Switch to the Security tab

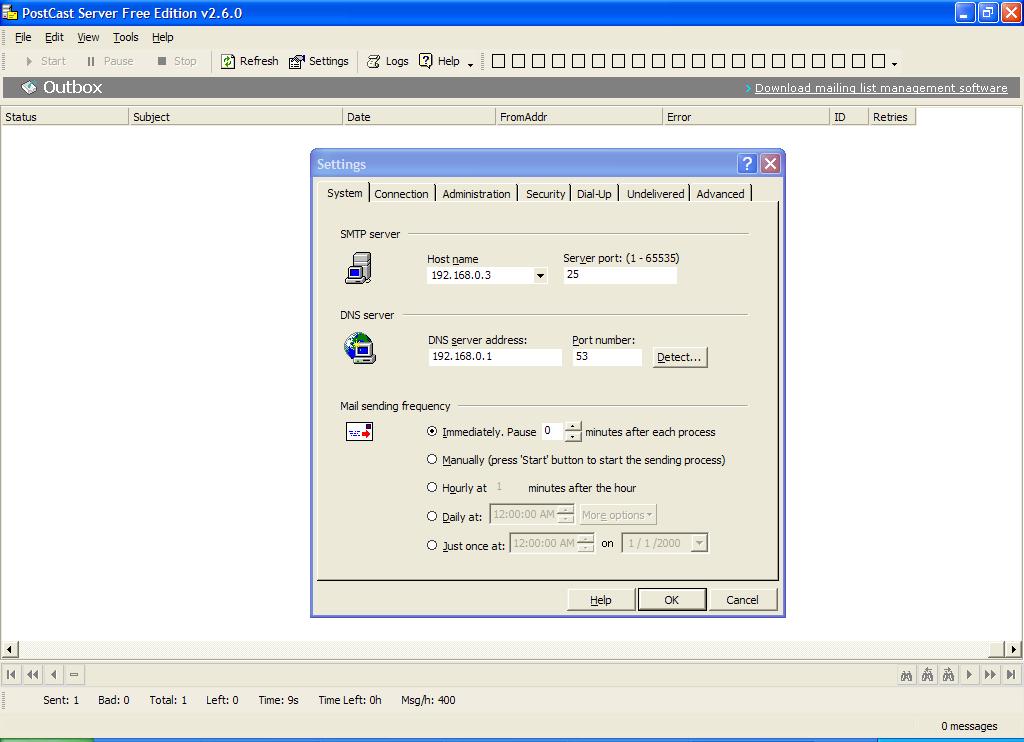click(x=545, y=194)
